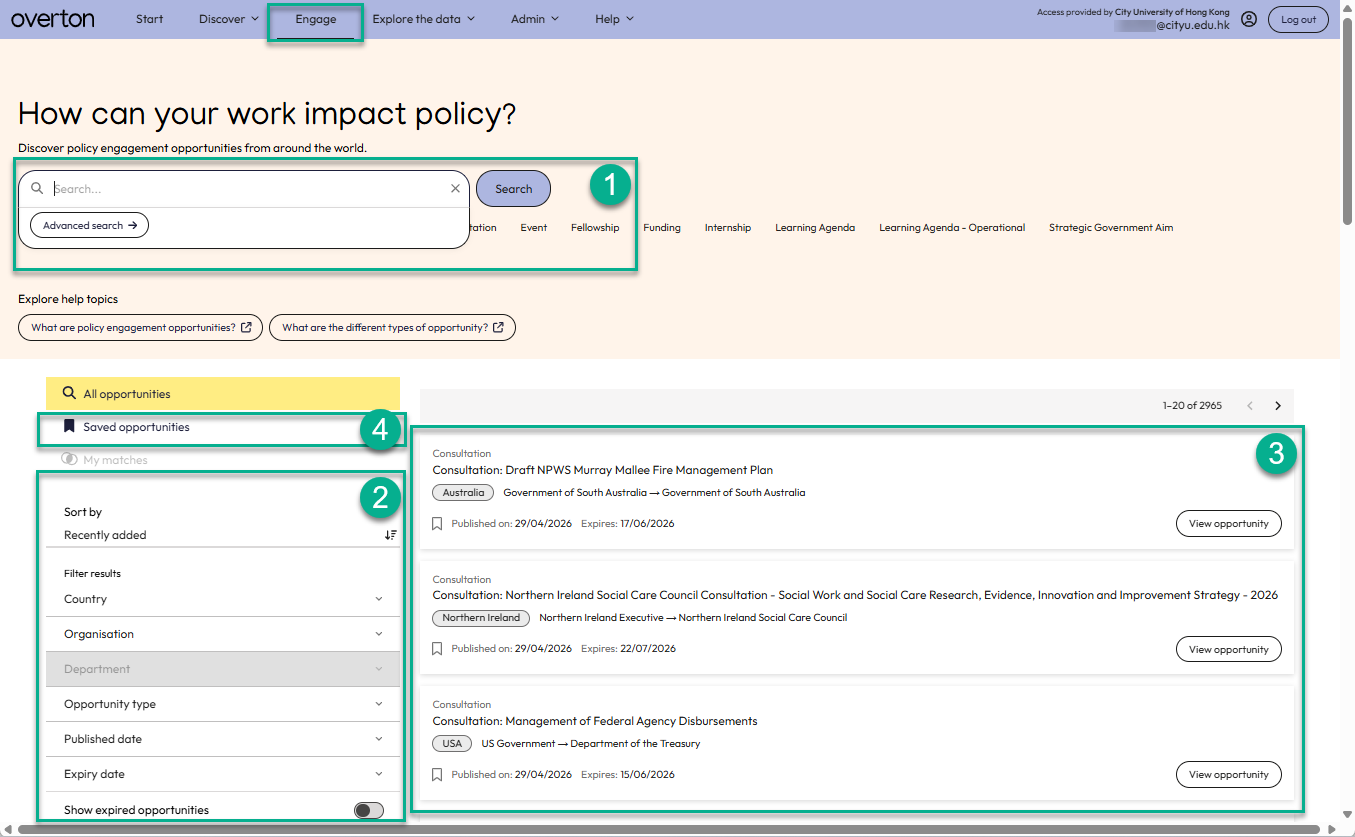The image size is (1355, 837).
Task: Go to next results page arrow
Action: pyautogui.click(x=1277, y=405)
